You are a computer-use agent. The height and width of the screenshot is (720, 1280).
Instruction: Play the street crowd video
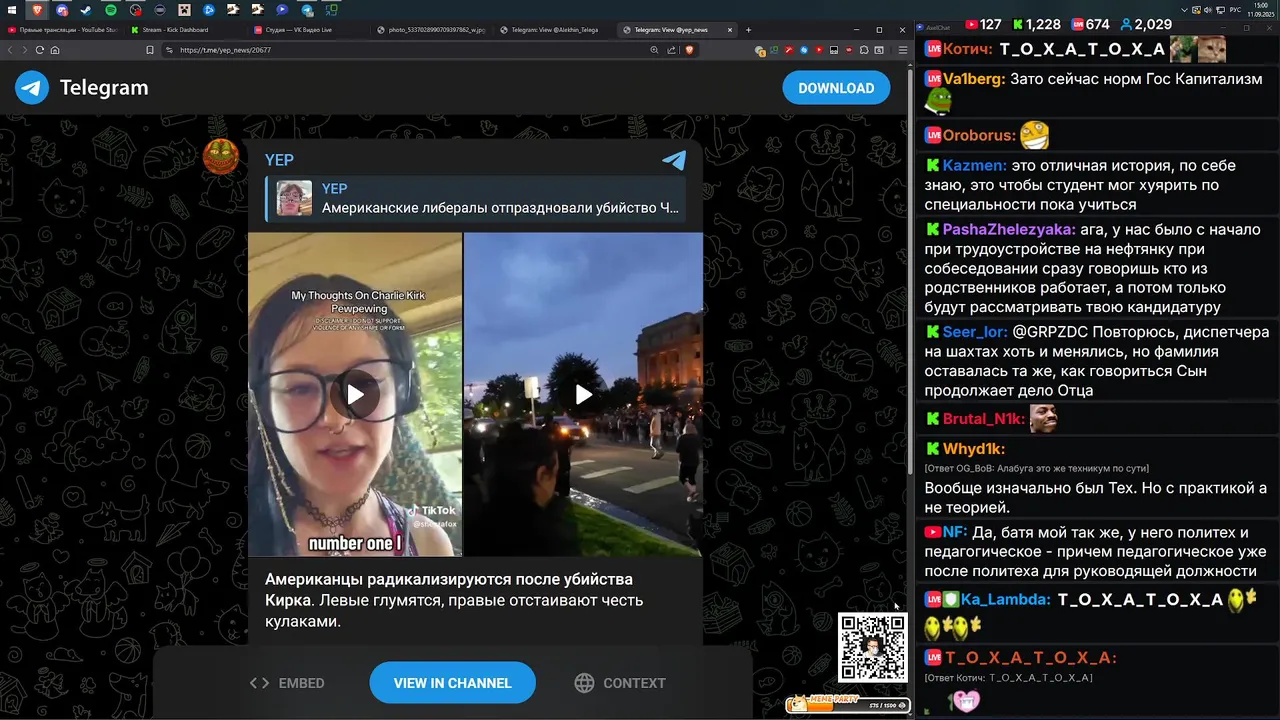pyautogui.click(x=584, y=395)
